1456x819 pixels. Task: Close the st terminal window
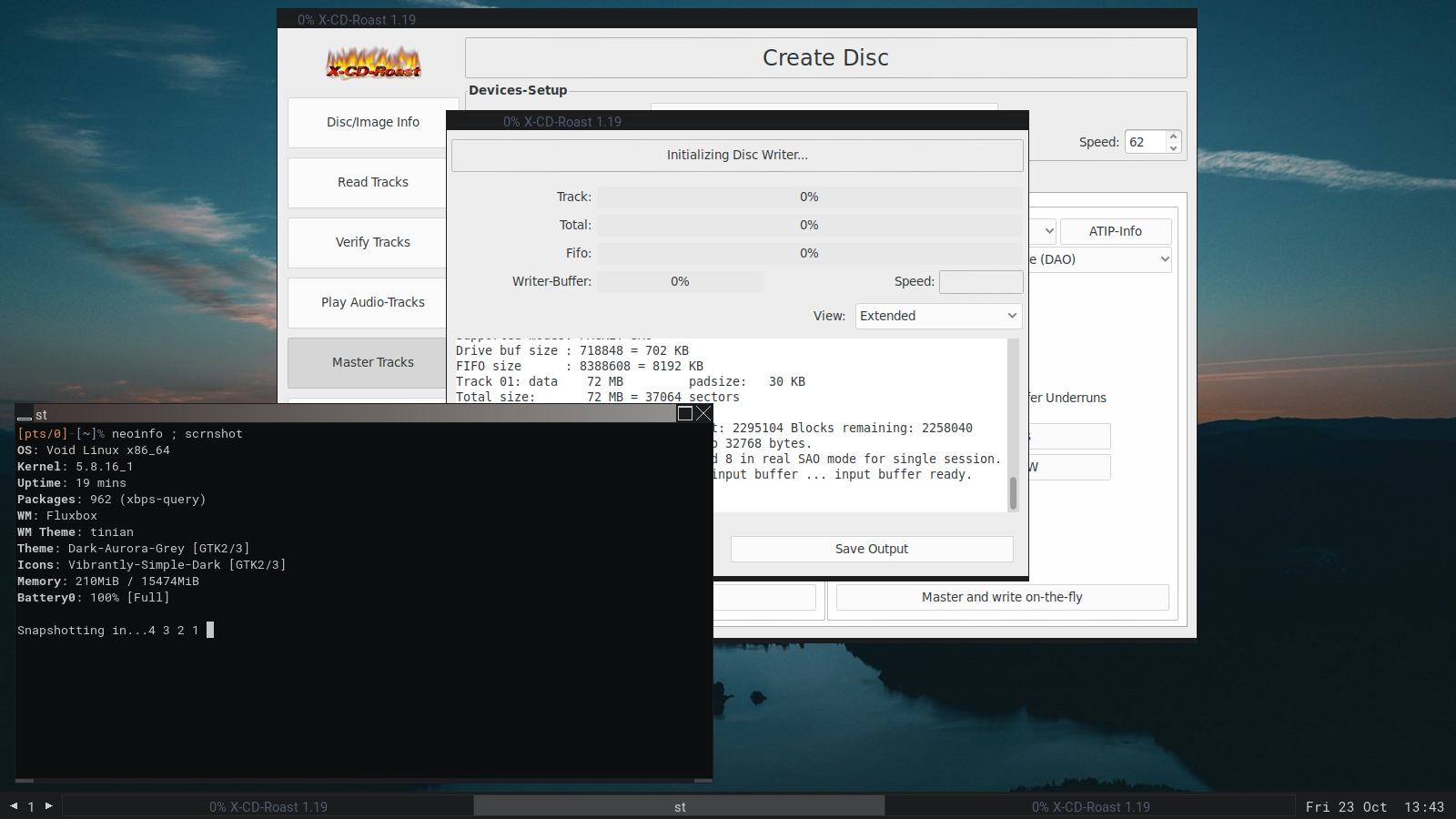click(x=703, y=413)
